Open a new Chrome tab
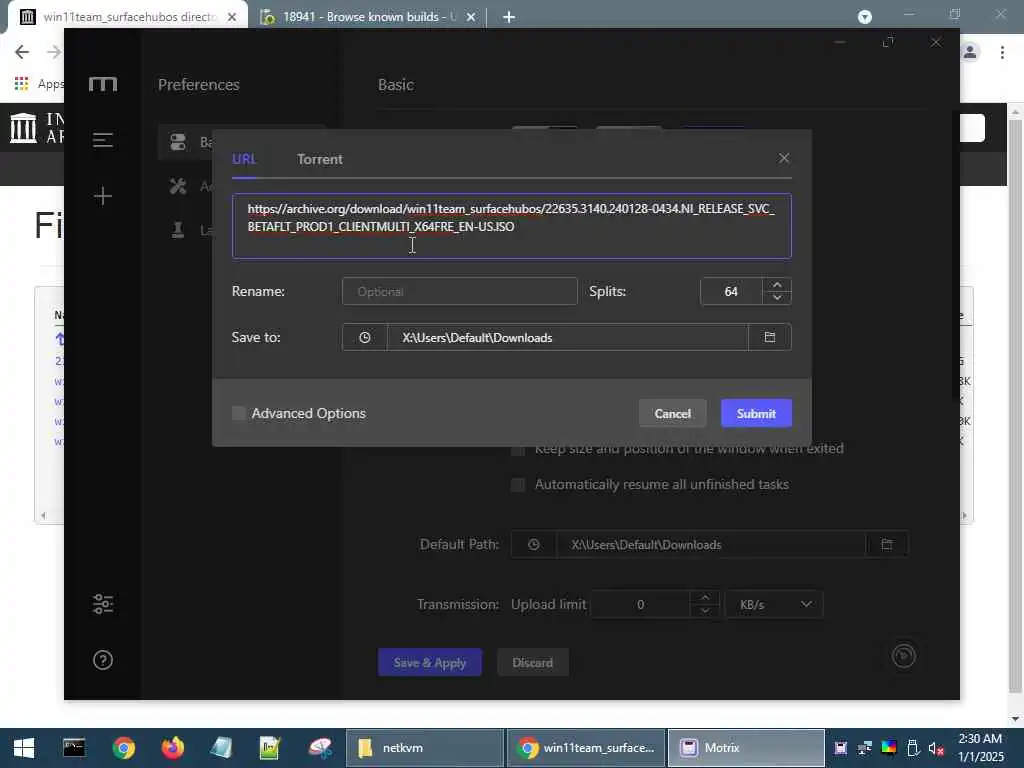This screenshot has height=768, width=1024. tap(509, 17)
